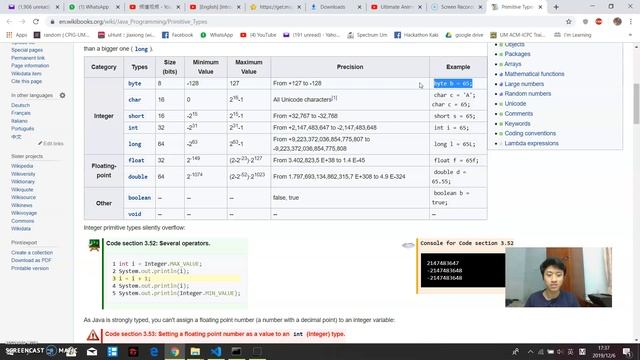Open the char type link
Screen dimensions: 640x360
[134, 100]
